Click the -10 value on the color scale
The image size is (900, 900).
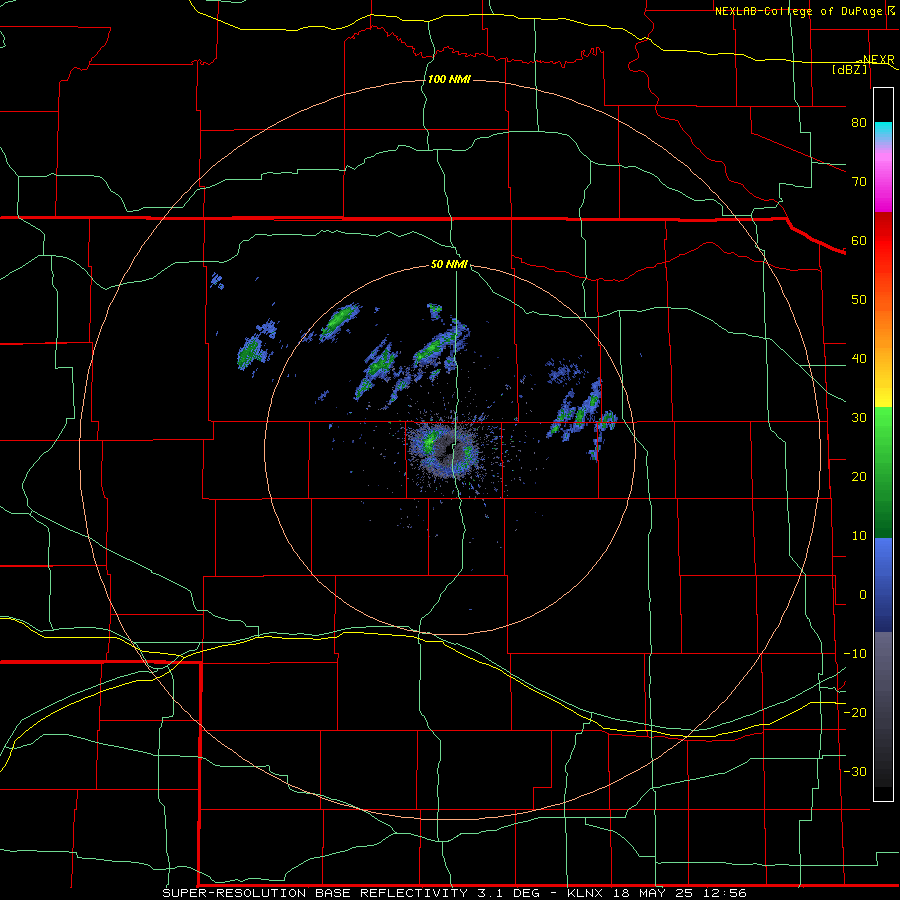(855, 654)
